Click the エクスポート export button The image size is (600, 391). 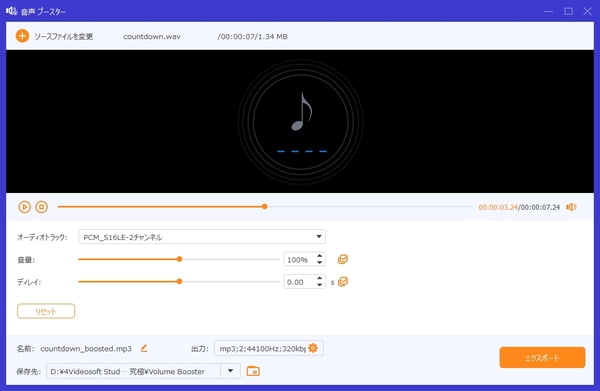[542, 358]
